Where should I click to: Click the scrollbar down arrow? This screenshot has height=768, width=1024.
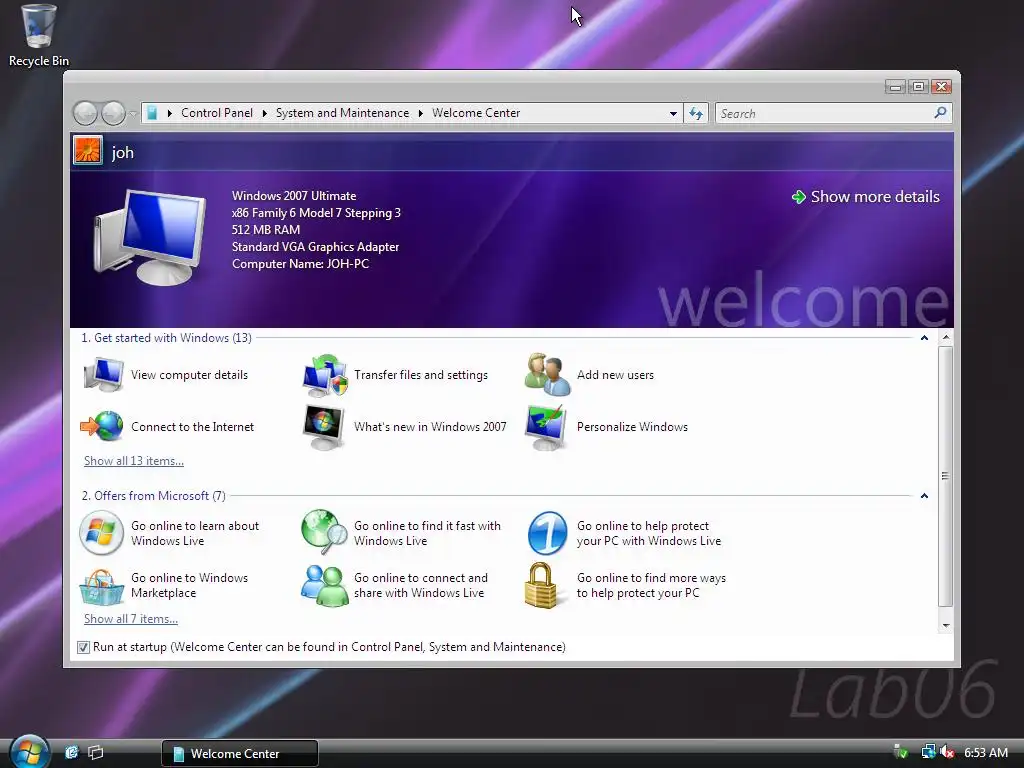(x=946, y=626)
